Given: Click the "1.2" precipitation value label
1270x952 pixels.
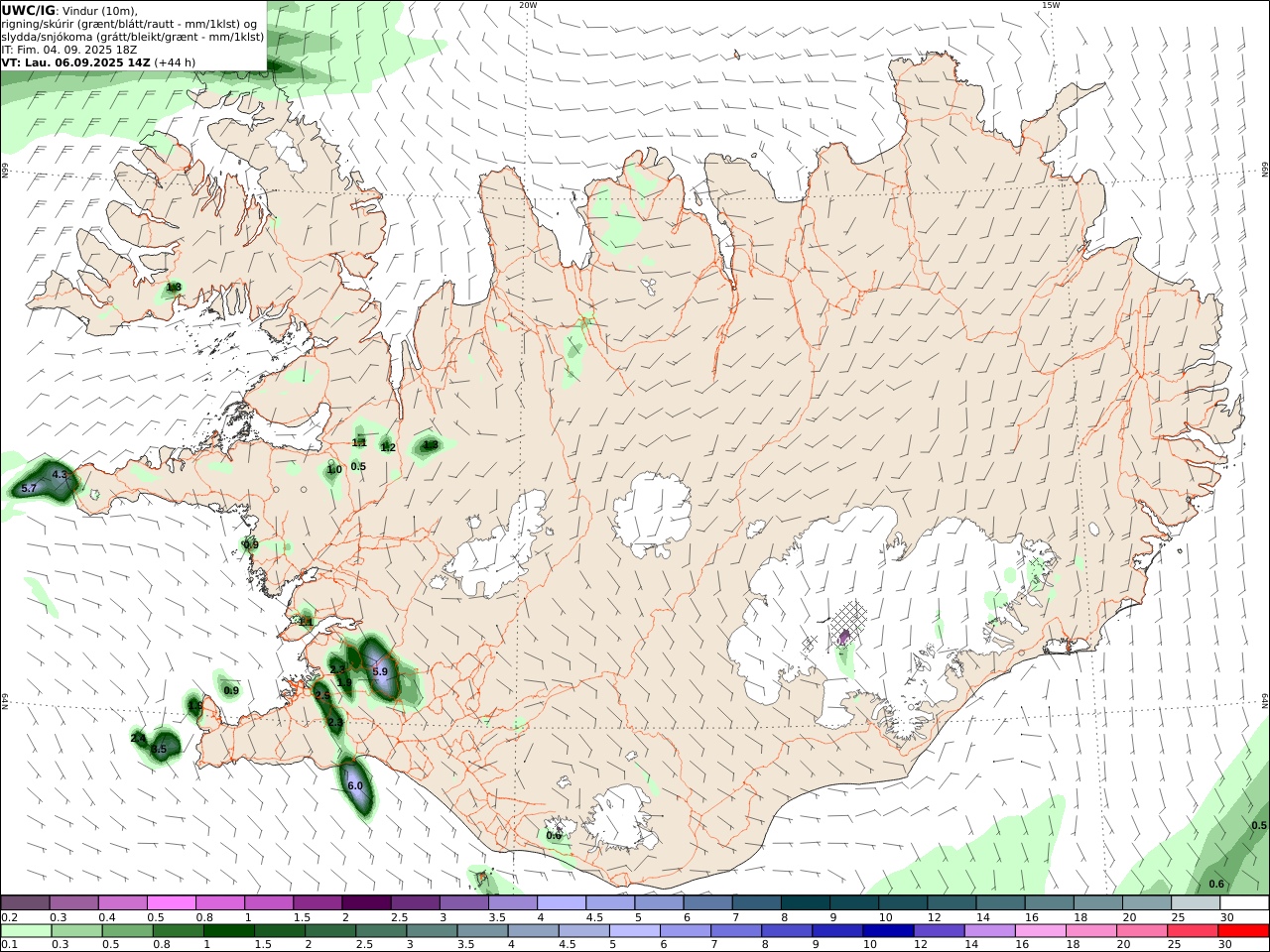Looking at the screenshot, I should (388, 447).
